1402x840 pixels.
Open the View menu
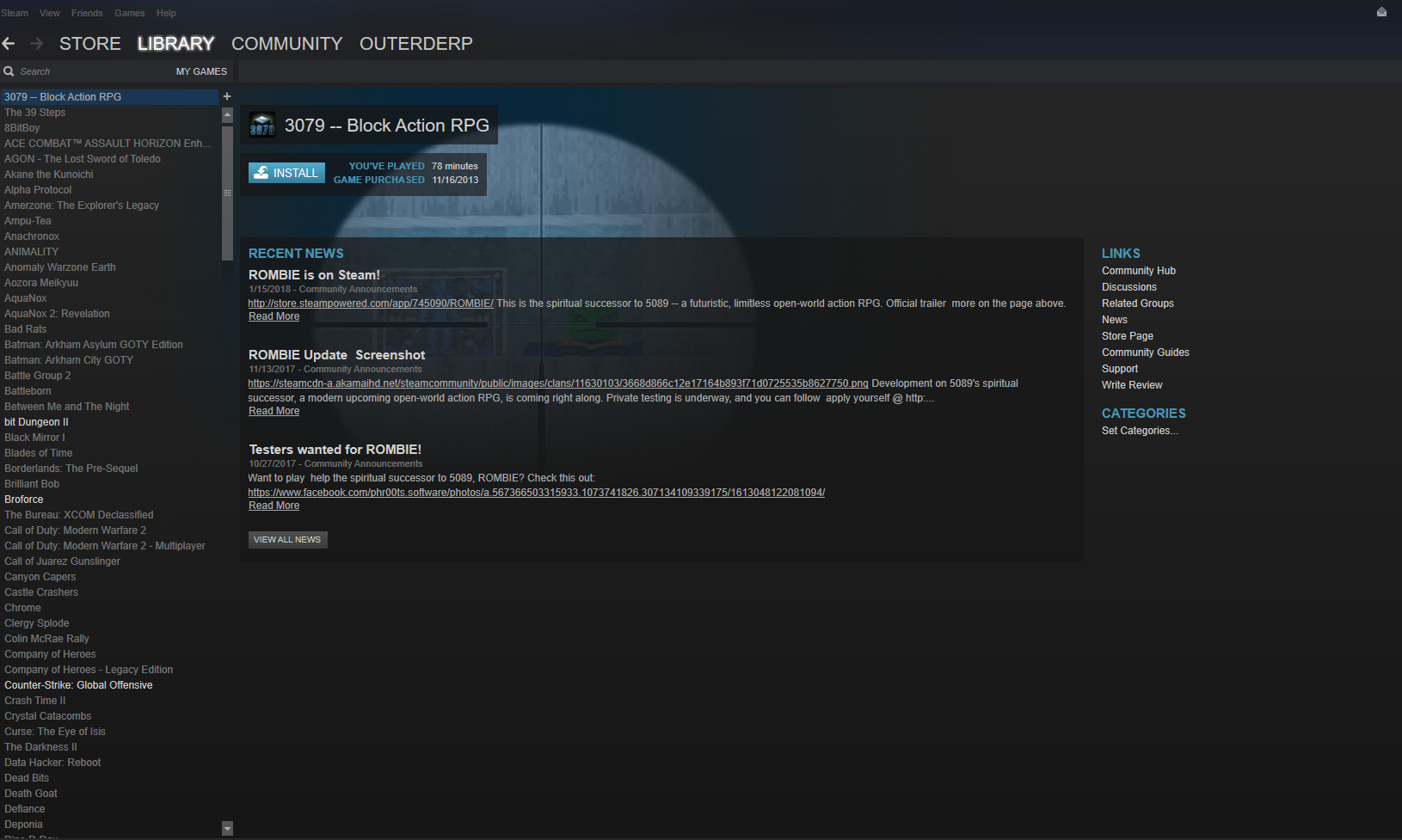click(x=50, y=13)
